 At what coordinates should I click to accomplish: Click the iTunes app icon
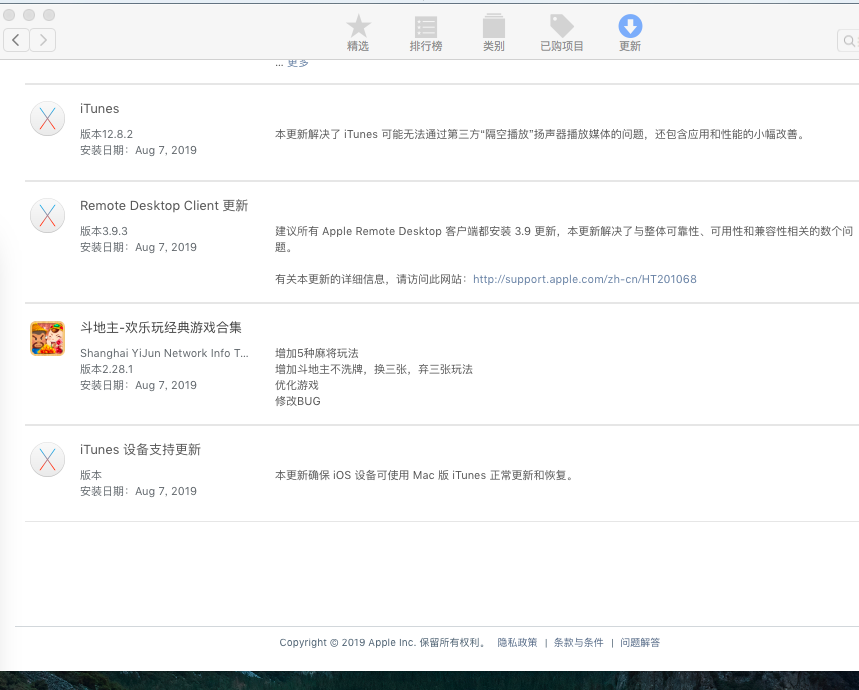coord(47,118)
